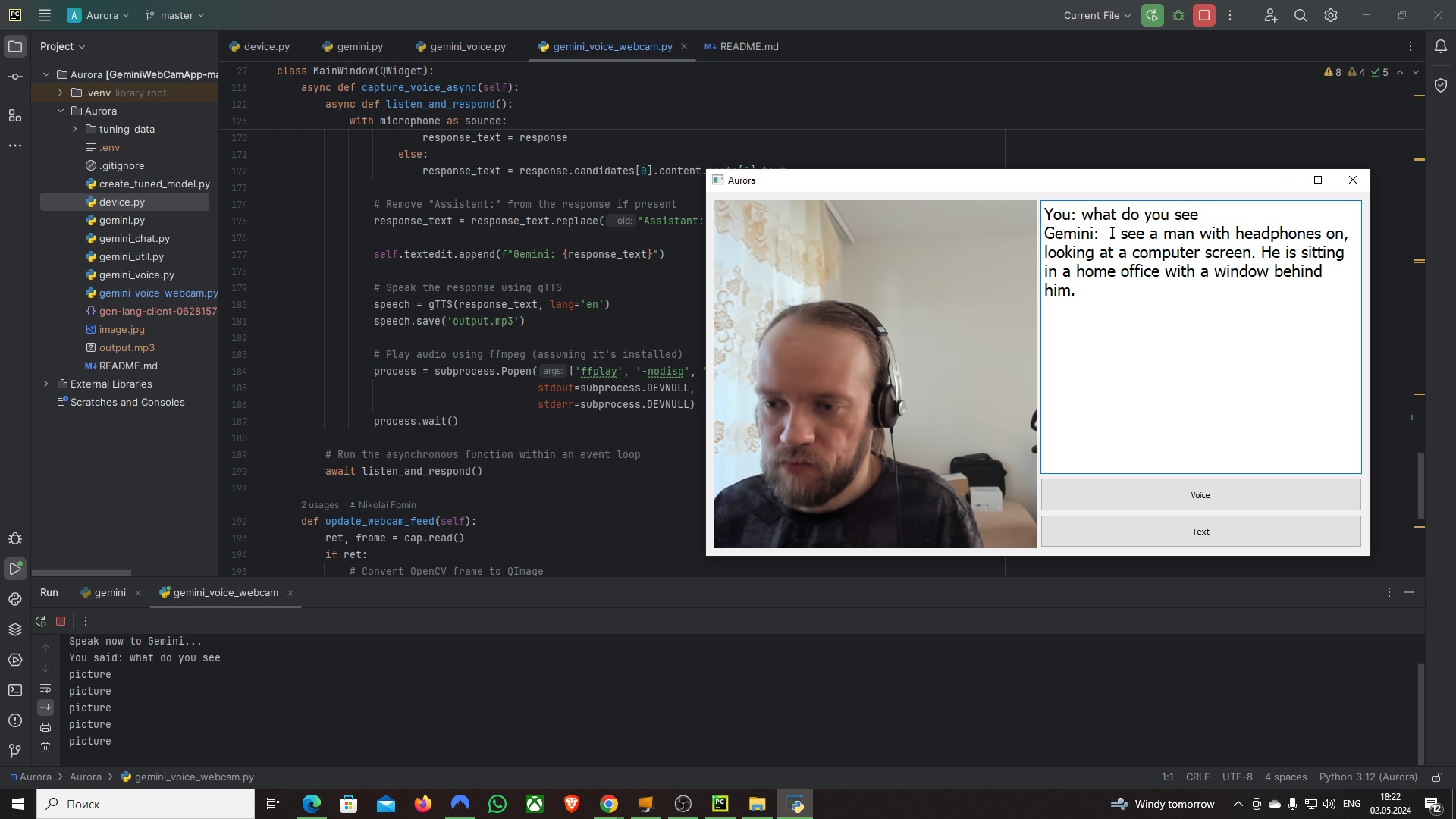This screenshot has height=819, width=1456.
Task: Click the Debug bug icon in top toolbar
Action: 1178,15
